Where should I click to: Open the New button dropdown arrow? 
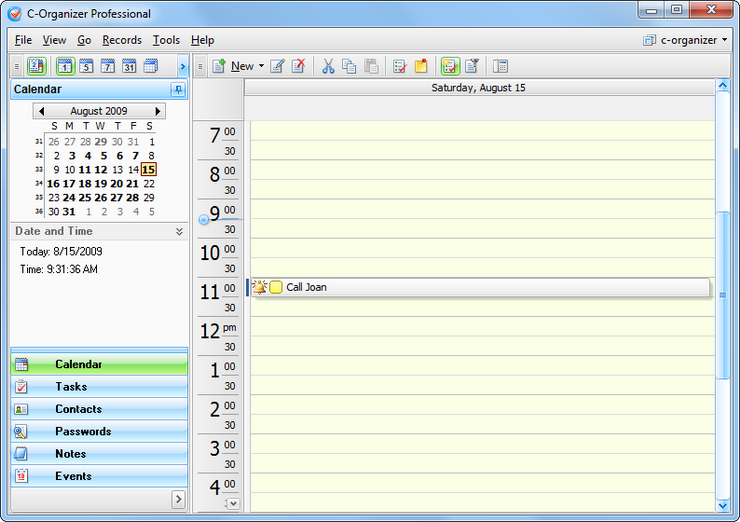tap(261, 67)
